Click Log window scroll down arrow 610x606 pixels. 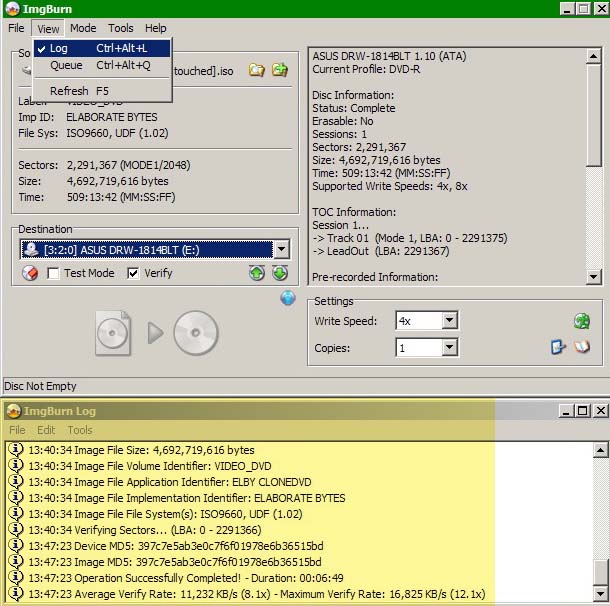pyautogui.click(x=600, y=594)
